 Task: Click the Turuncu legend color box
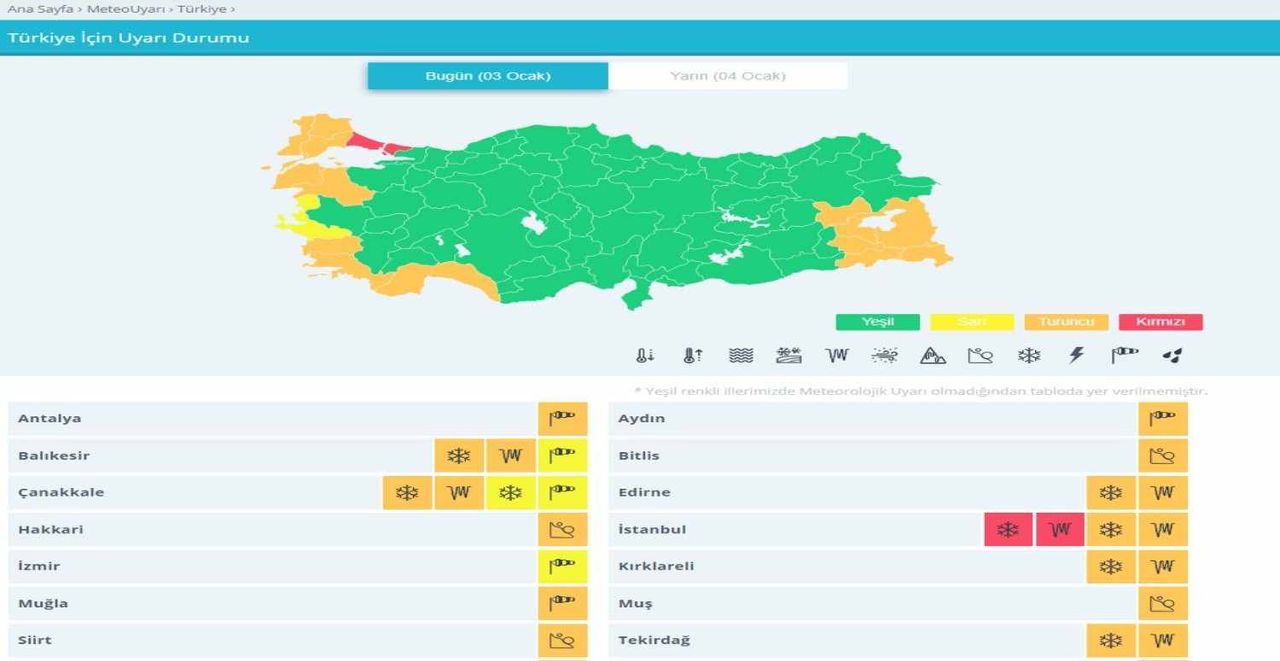coord(1066,322)
